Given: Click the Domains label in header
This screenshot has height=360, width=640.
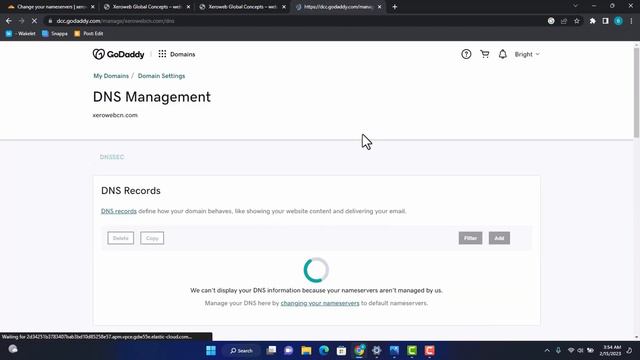Looking at the screenshot, I should 182,54.
